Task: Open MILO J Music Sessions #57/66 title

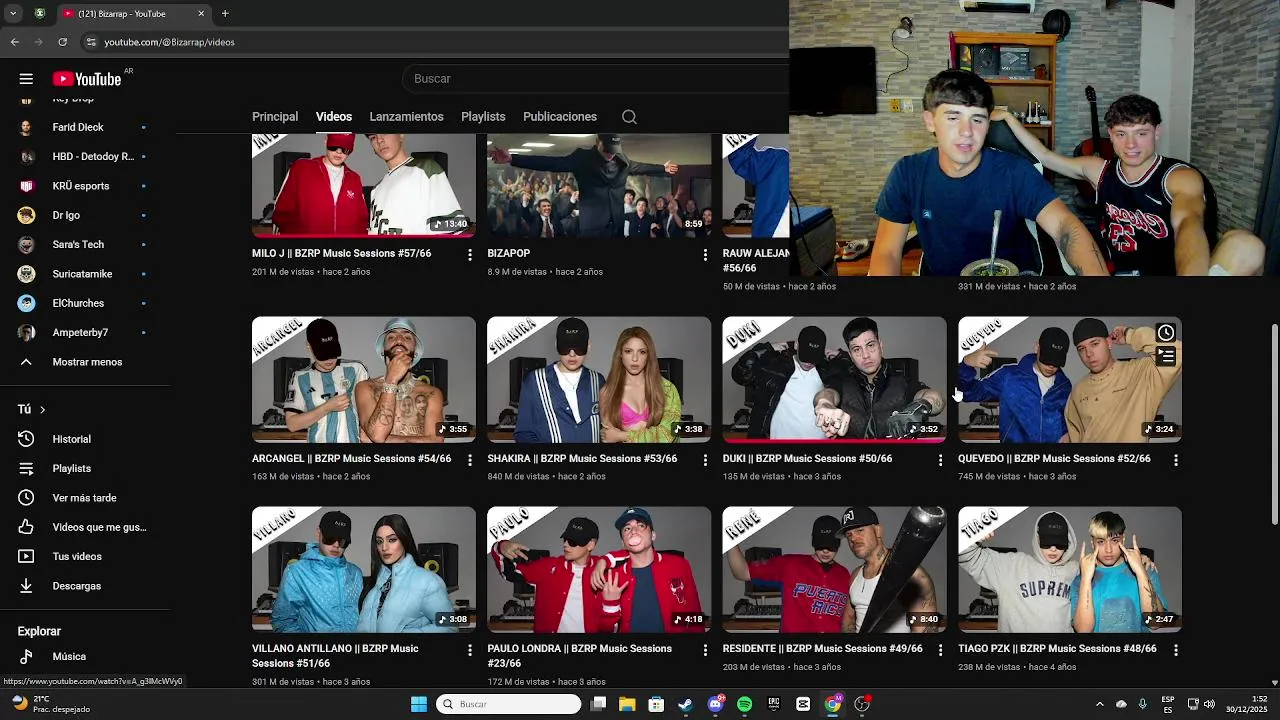Action: click(342, 254)
